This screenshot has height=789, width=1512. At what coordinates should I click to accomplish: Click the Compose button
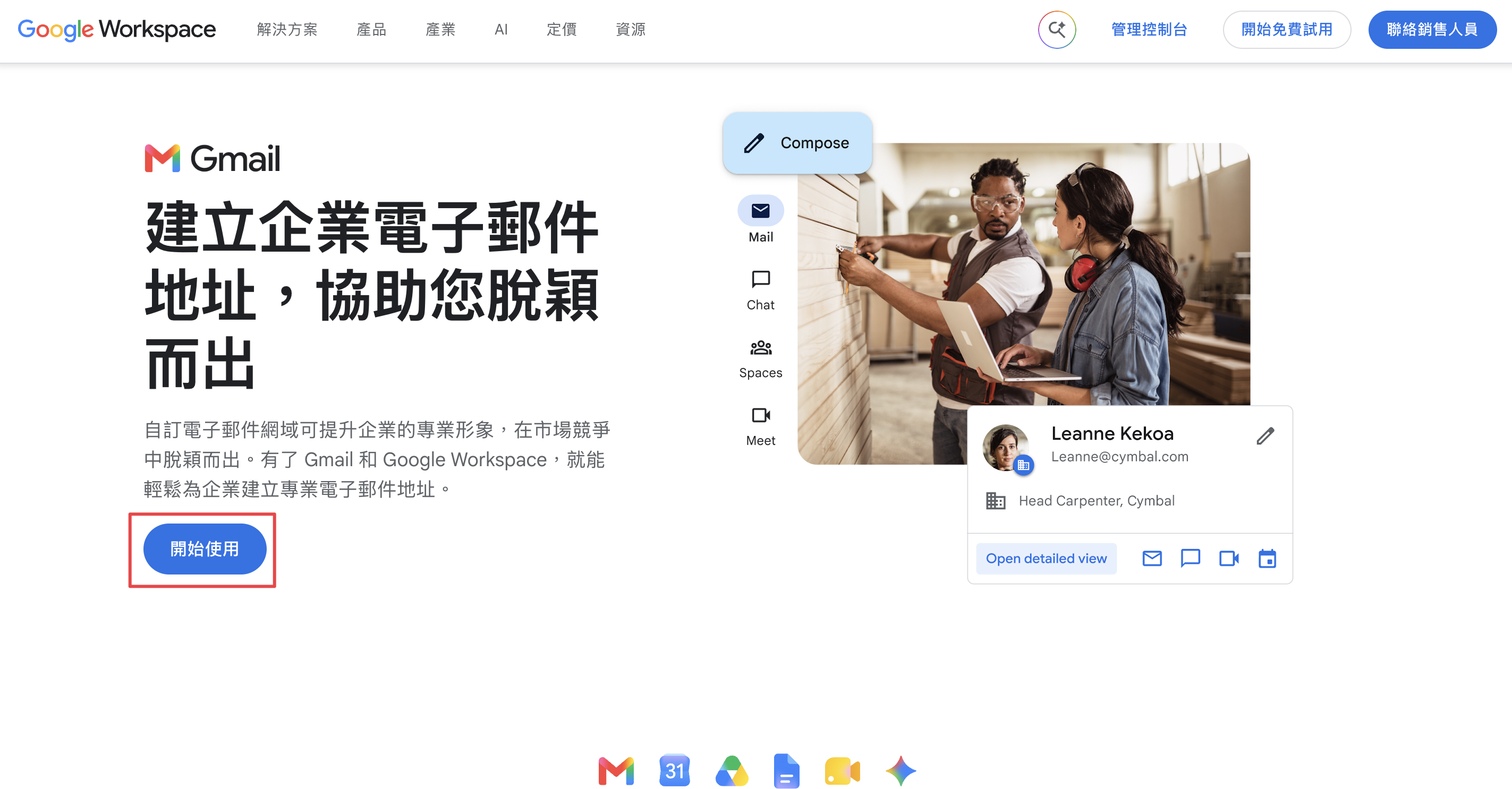797,142
